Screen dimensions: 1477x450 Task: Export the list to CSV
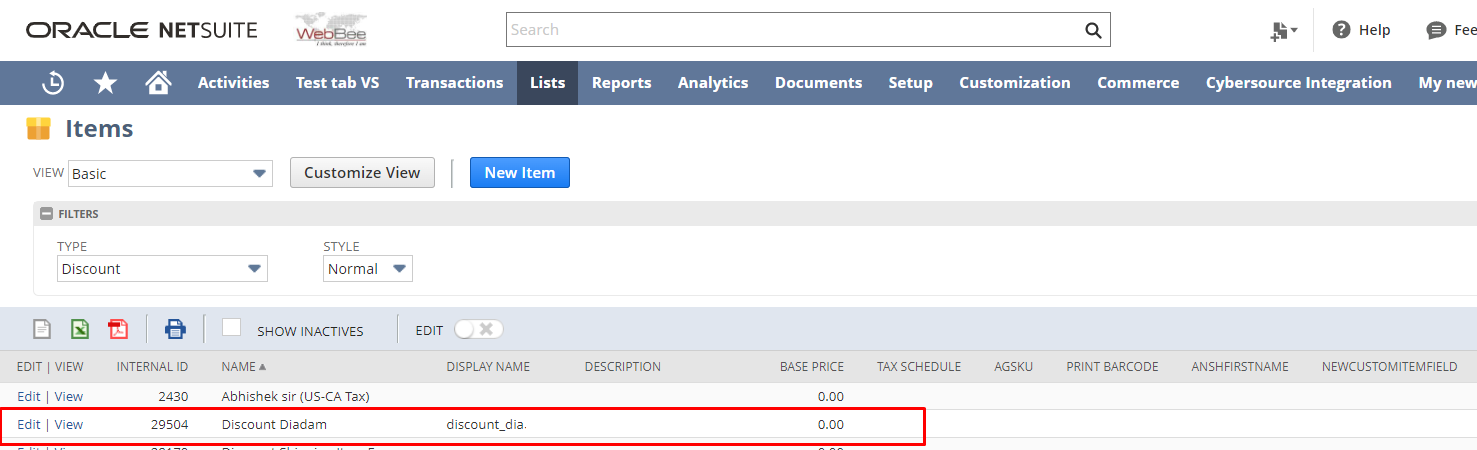42,329
